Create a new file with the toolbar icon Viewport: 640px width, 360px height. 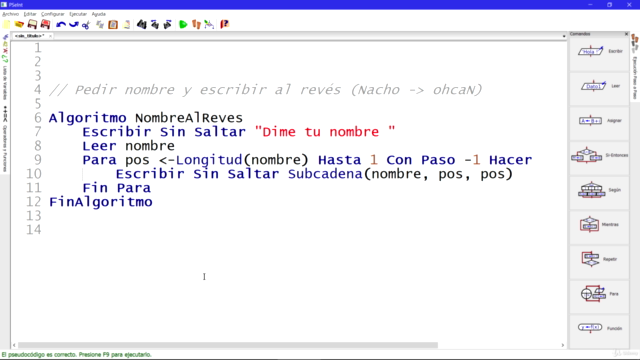tap(7, 24)
